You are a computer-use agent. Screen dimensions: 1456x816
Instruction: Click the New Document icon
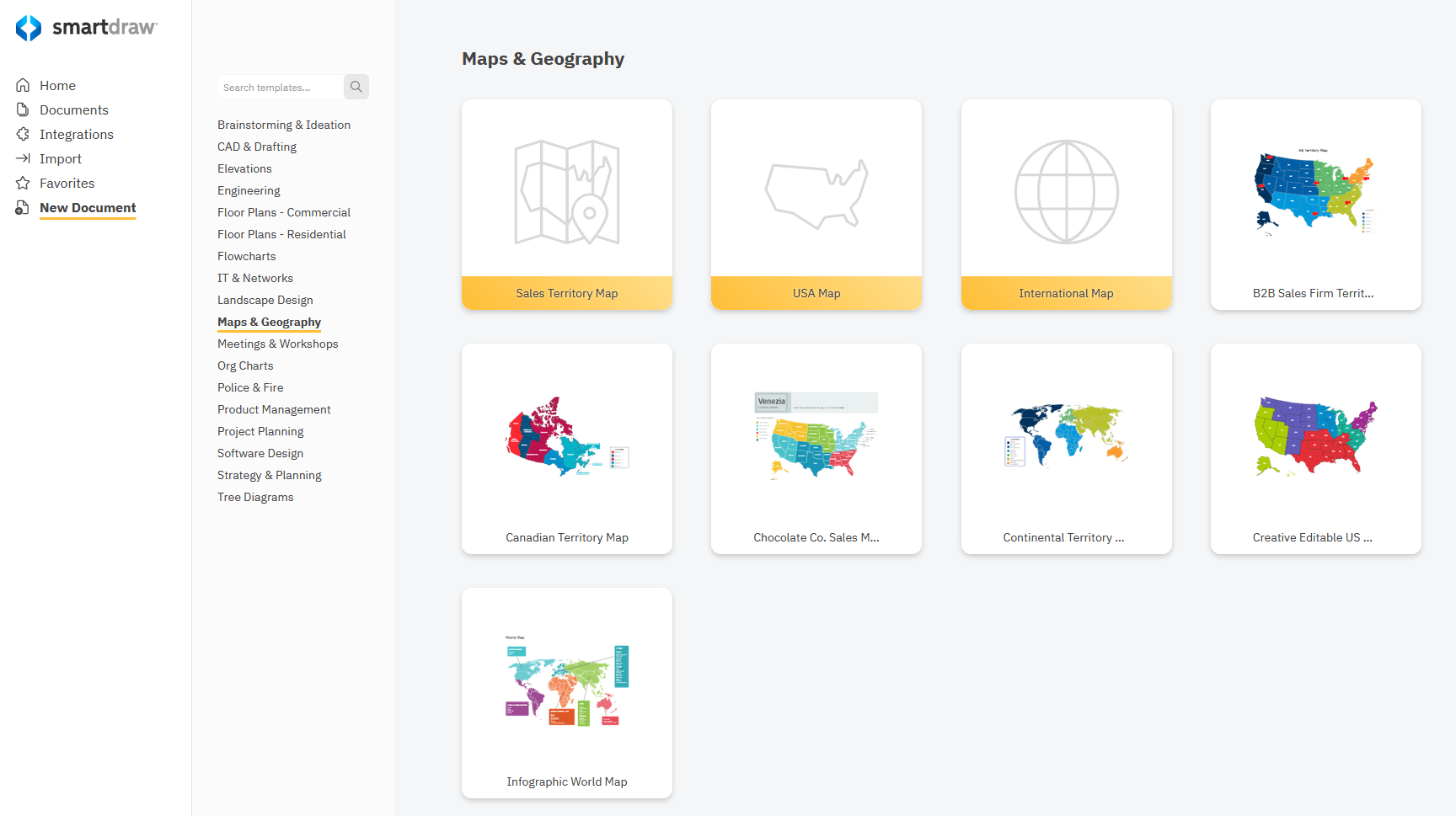(23, 207)
